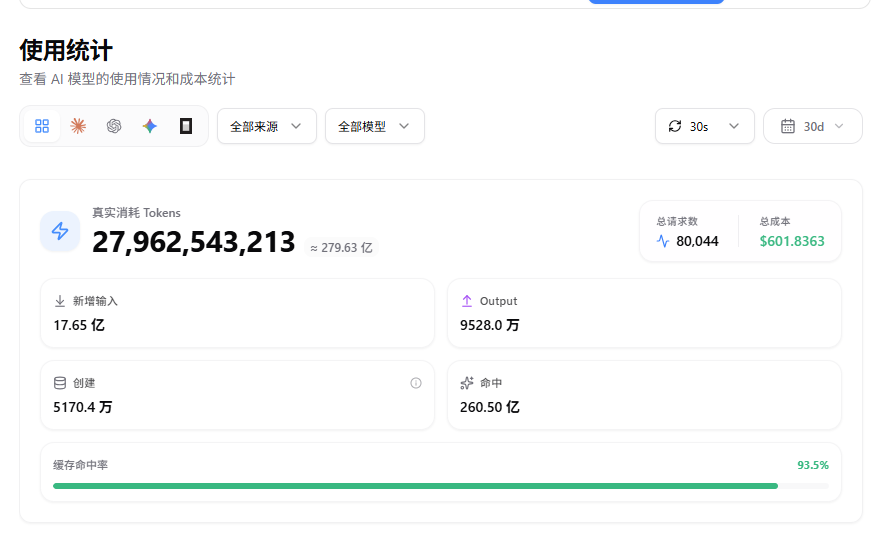This screenshot has width=888, height=538.
Task: Click the 使用统计 page heading
Action: coord(66,50)
